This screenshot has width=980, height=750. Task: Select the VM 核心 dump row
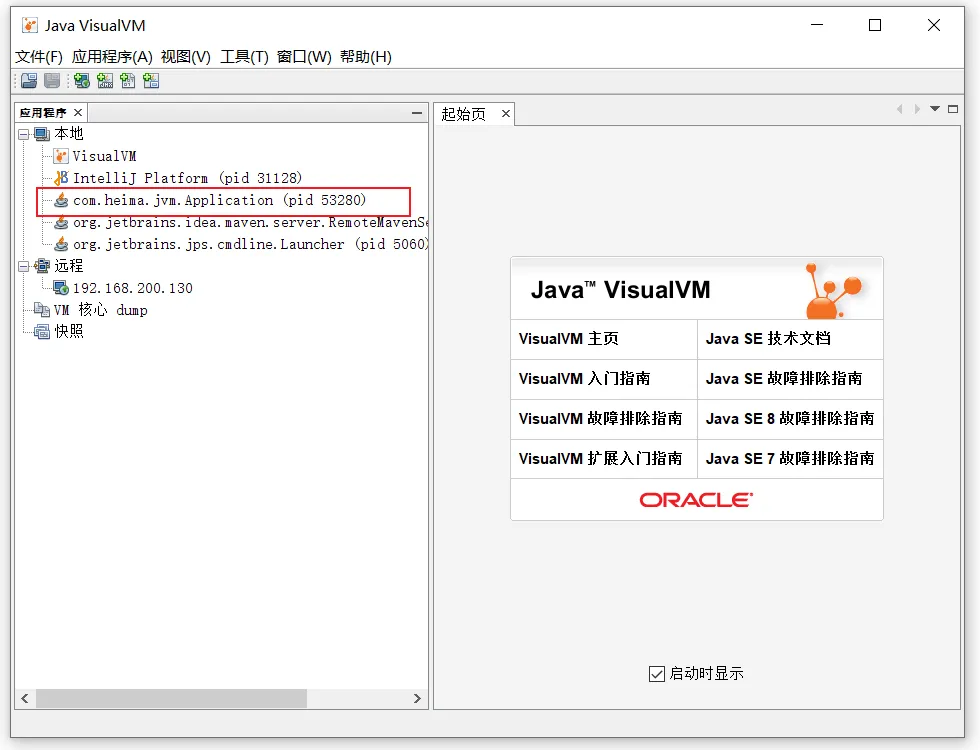click(101, 310)
